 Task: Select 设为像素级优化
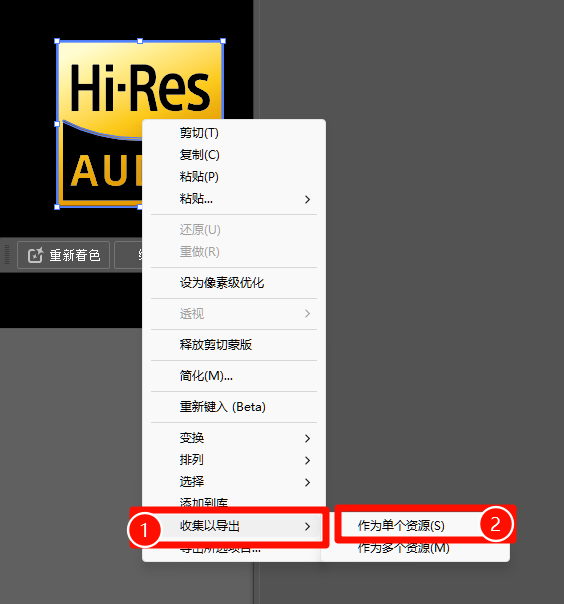(234, 283)
